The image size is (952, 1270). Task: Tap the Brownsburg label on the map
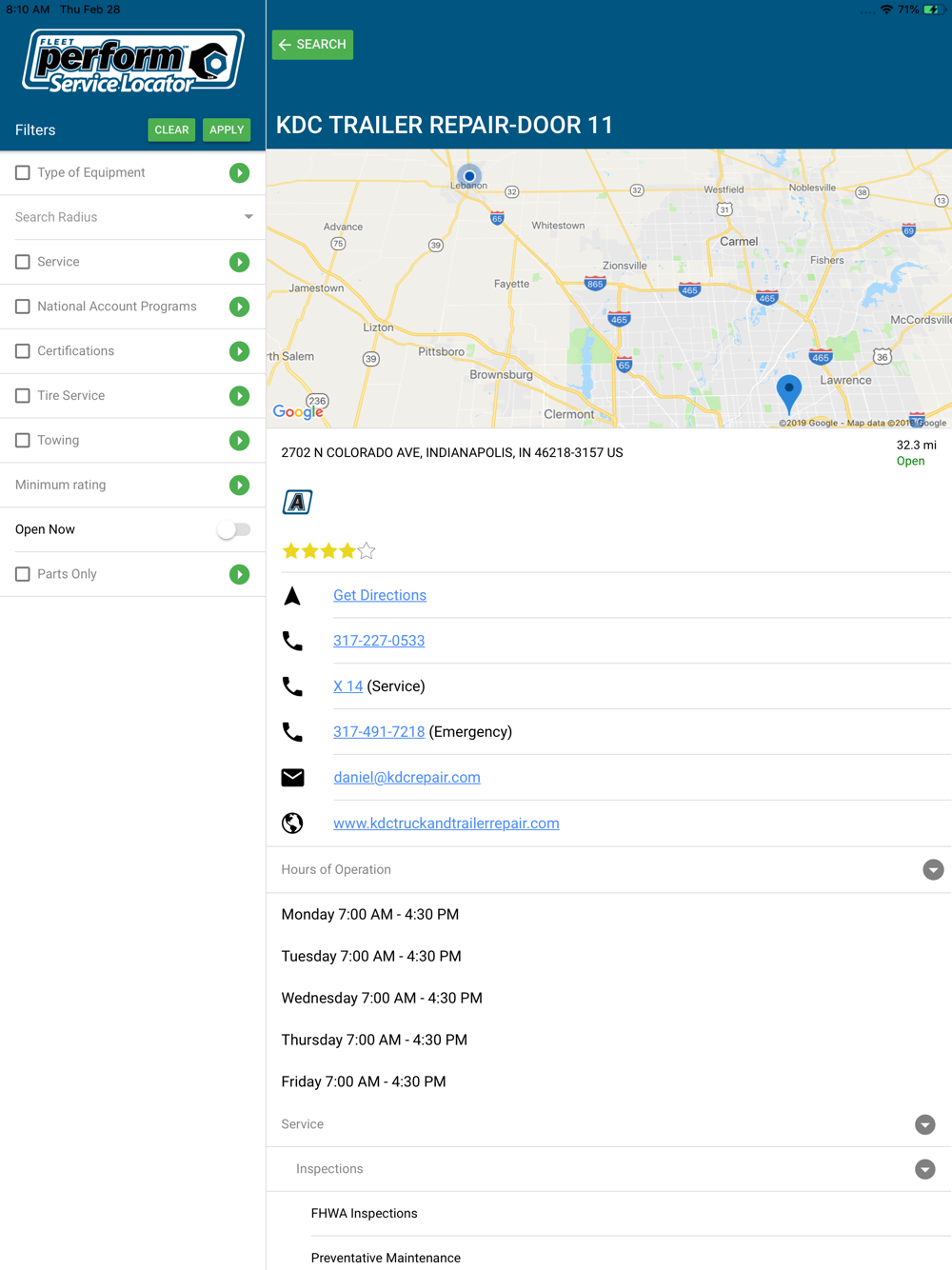[502, 375]
